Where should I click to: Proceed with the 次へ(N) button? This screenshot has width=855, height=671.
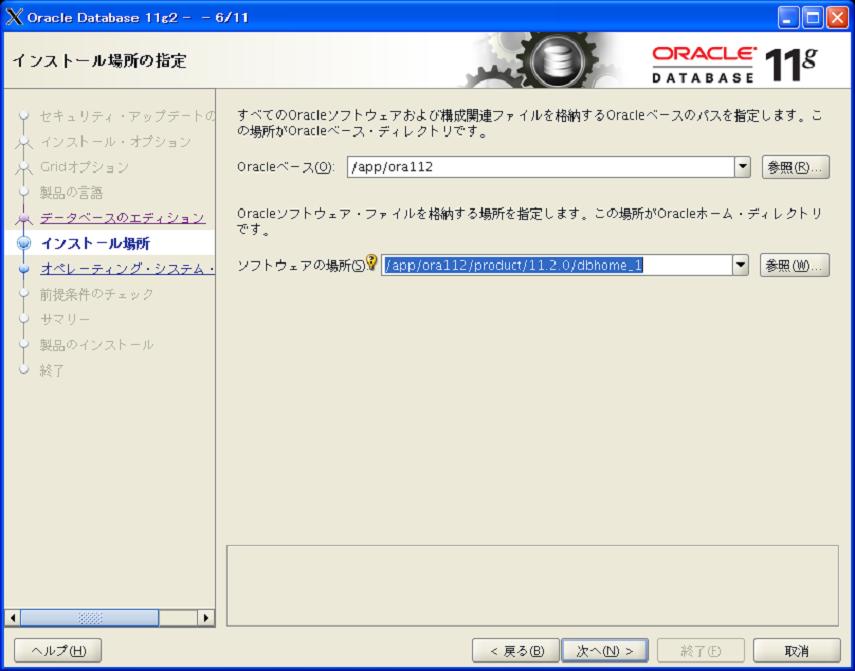click(x=605, y=650)
